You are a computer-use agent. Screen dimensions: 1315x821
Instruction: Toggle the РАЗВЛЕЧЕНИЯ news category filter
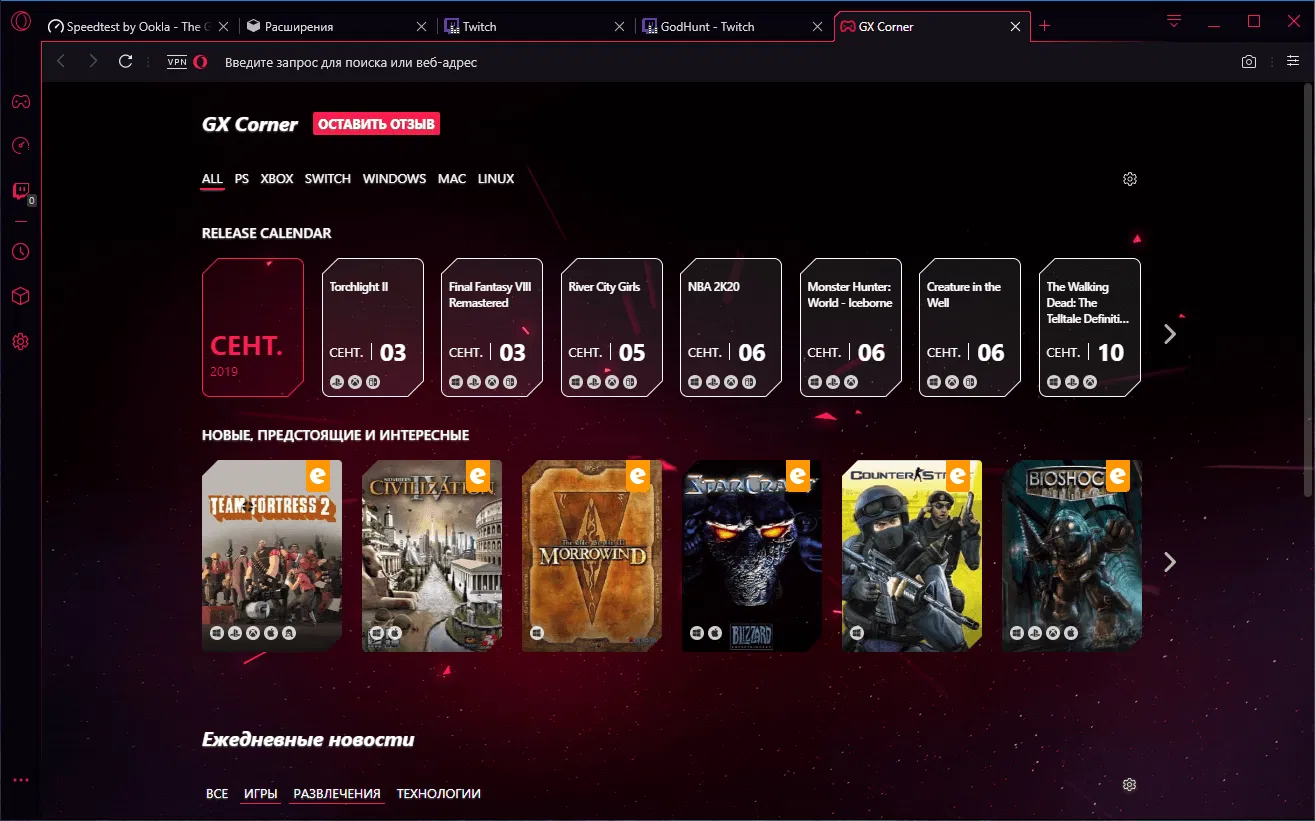point(337,794)
